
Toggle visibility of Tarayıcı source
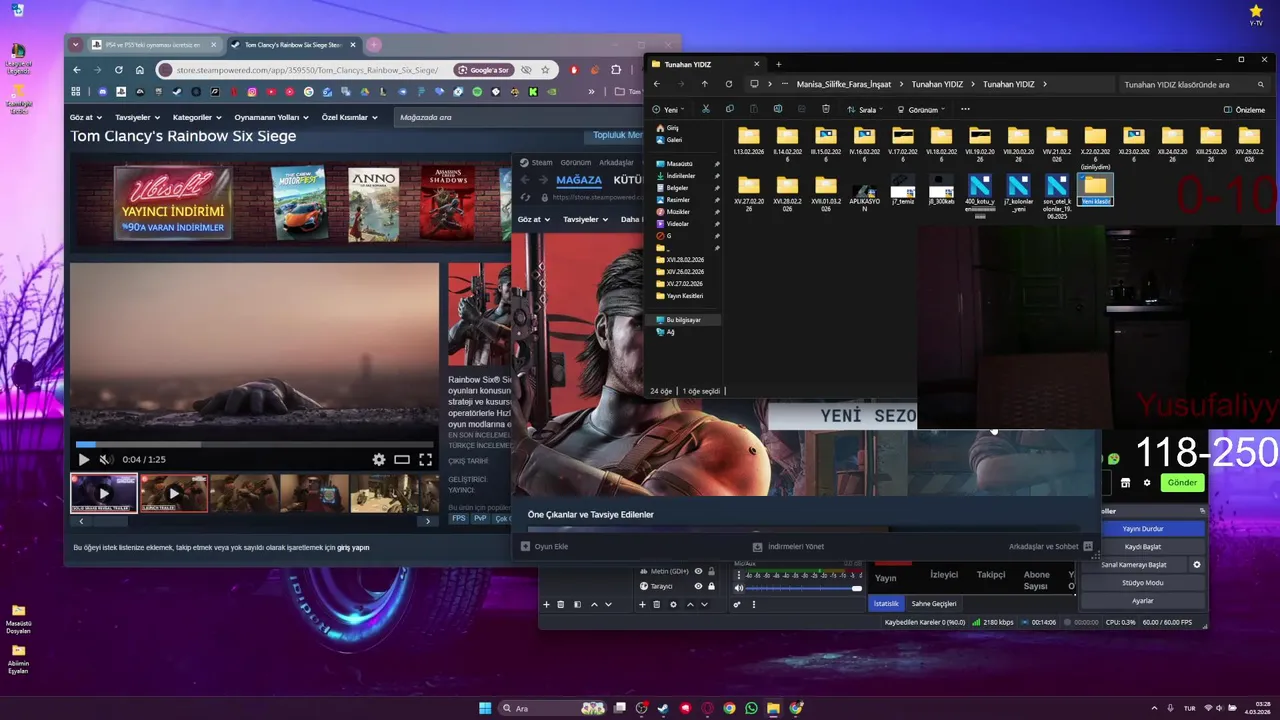(x=698, y=586)
